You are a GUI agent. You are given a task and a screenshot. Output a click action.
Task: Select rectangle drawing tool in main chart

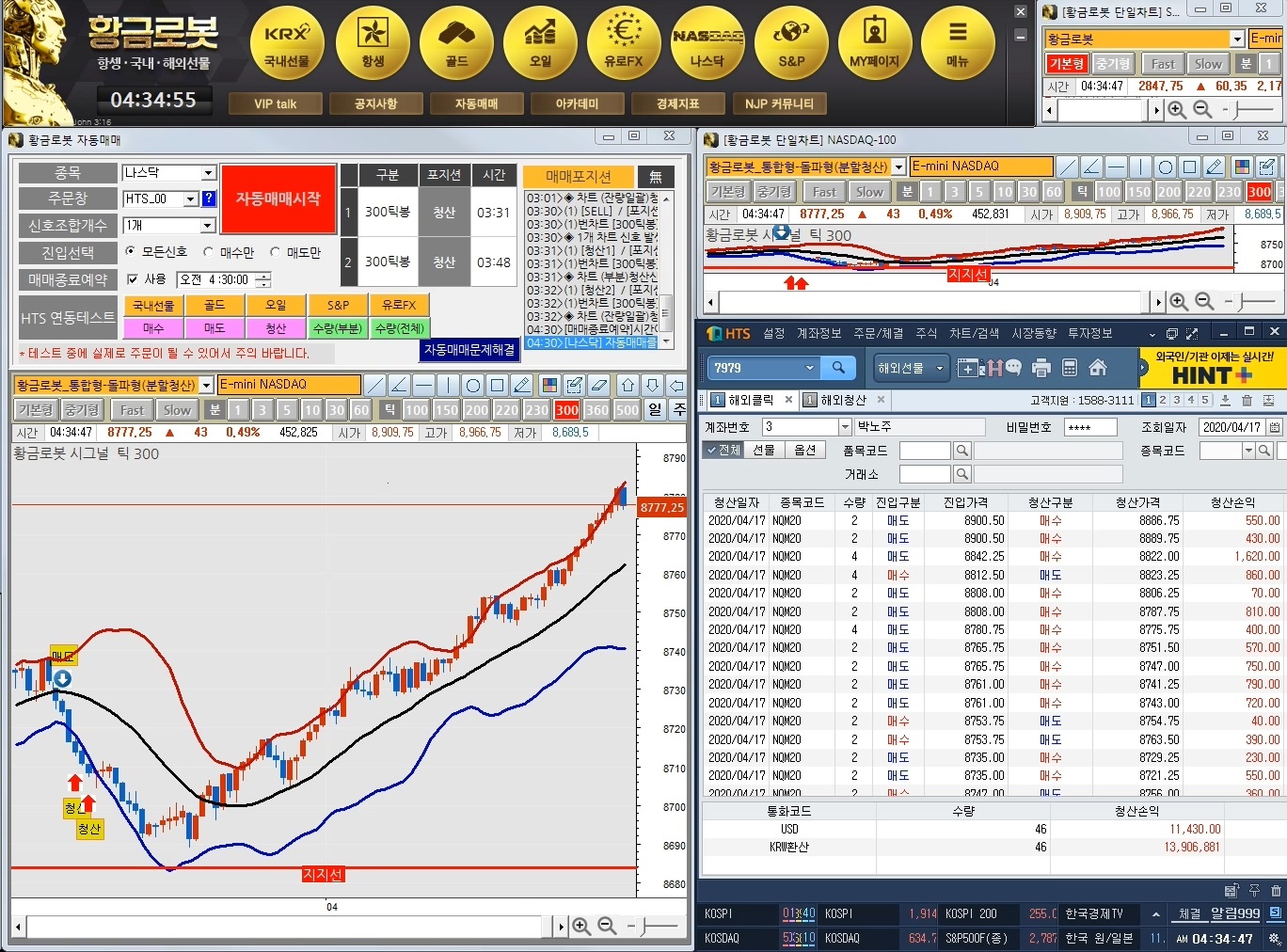tap(497, 385)
